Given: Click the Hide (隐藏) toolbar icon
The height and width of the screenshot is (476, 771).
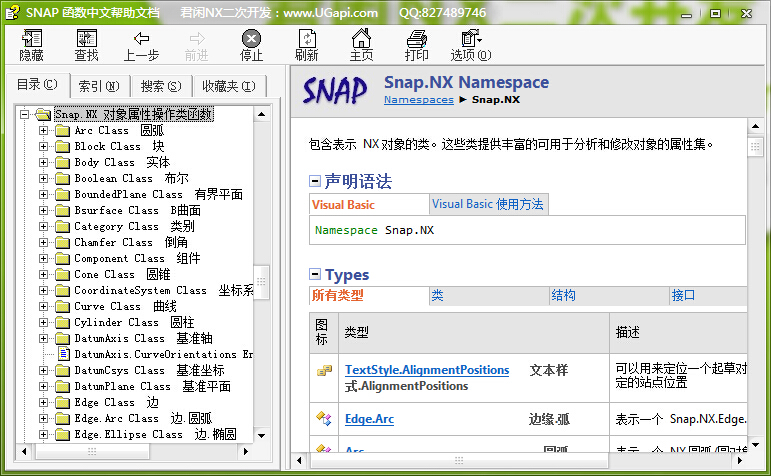Looking at the screenshot, I should pos(31,44).
